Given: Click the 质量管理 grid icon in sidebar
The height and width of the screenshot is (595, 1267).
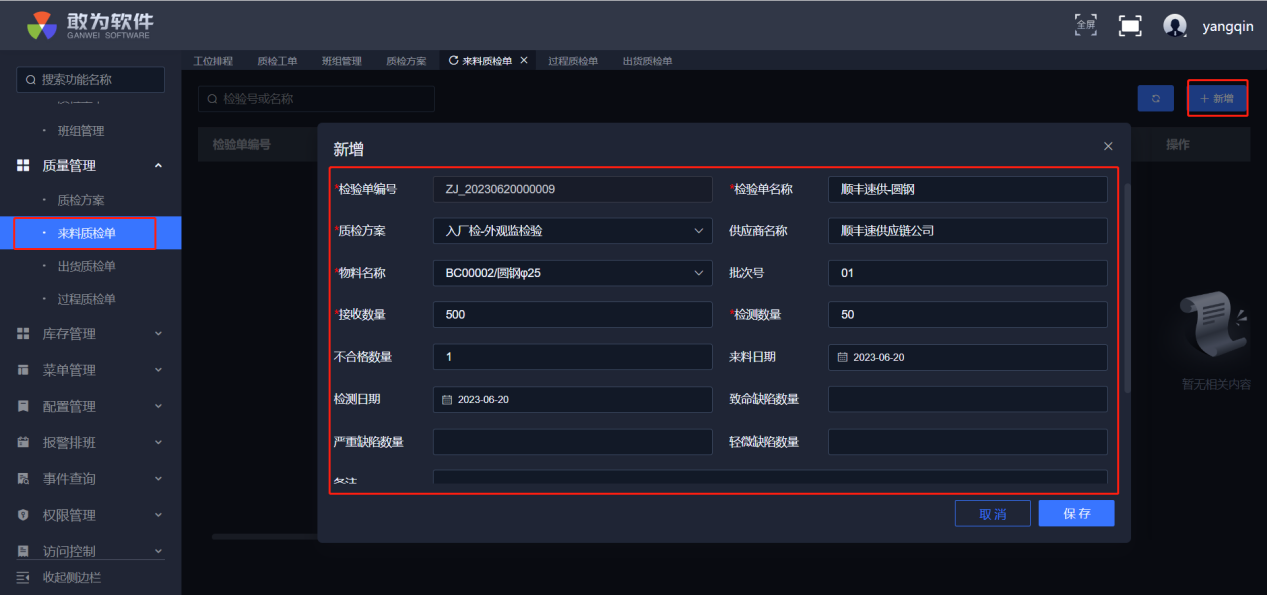Looking at the screenshot, I should pyautogui.click(x=23, y=166).
